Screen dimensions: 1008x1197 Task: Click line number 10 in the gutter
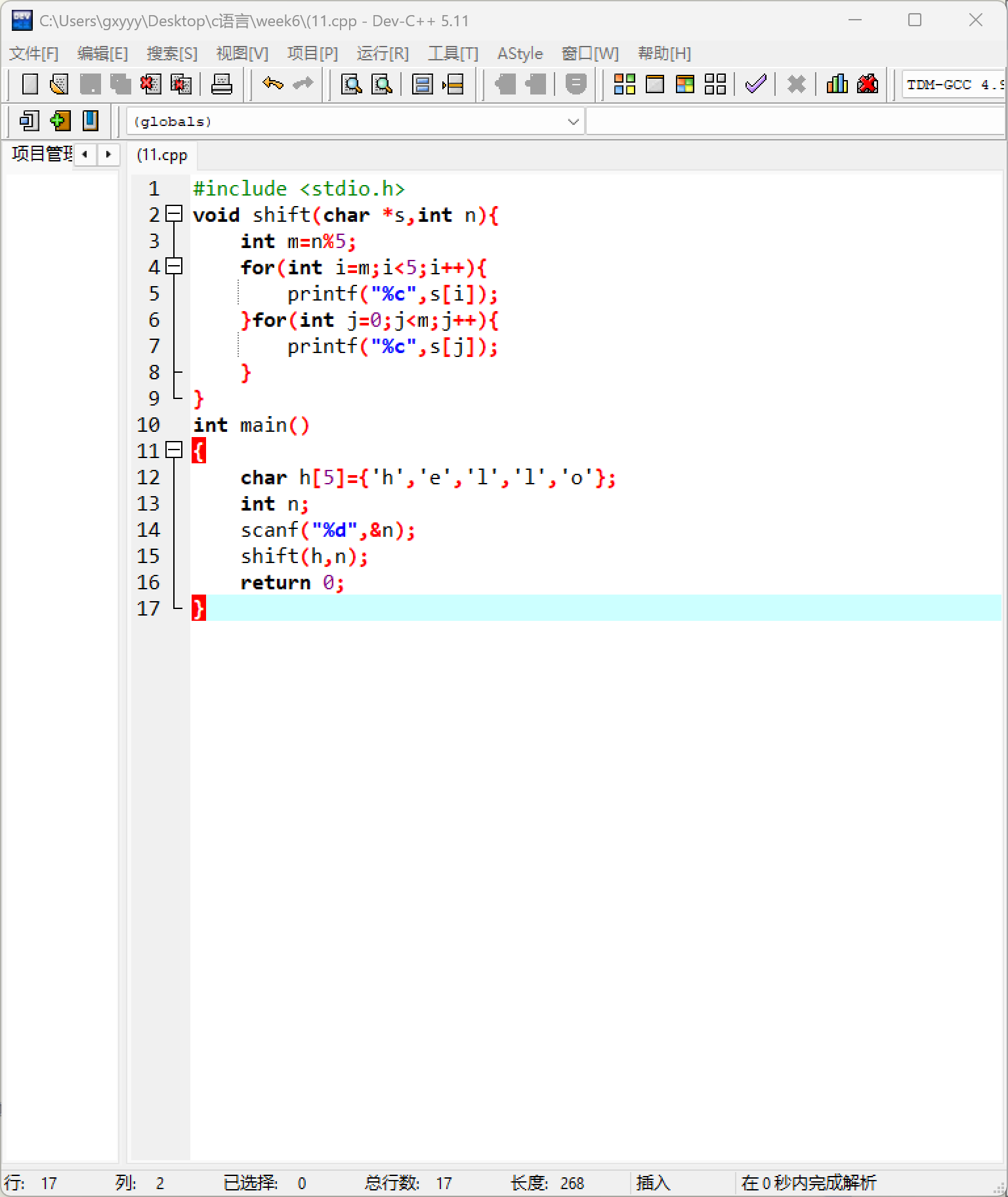(x=148, y=425)
